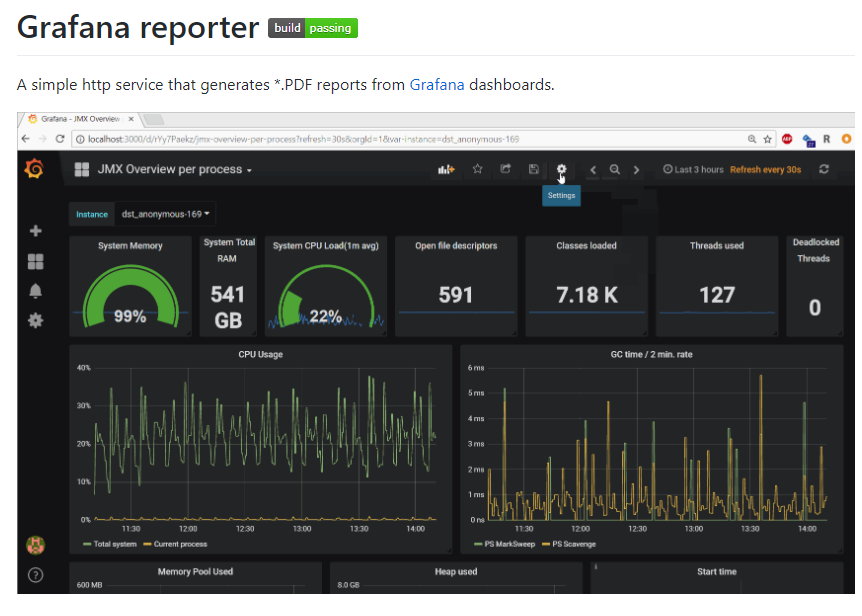Screen dimensions: 862x616
Task: Click the new tab button in browser
Action: tap(153, 119)
